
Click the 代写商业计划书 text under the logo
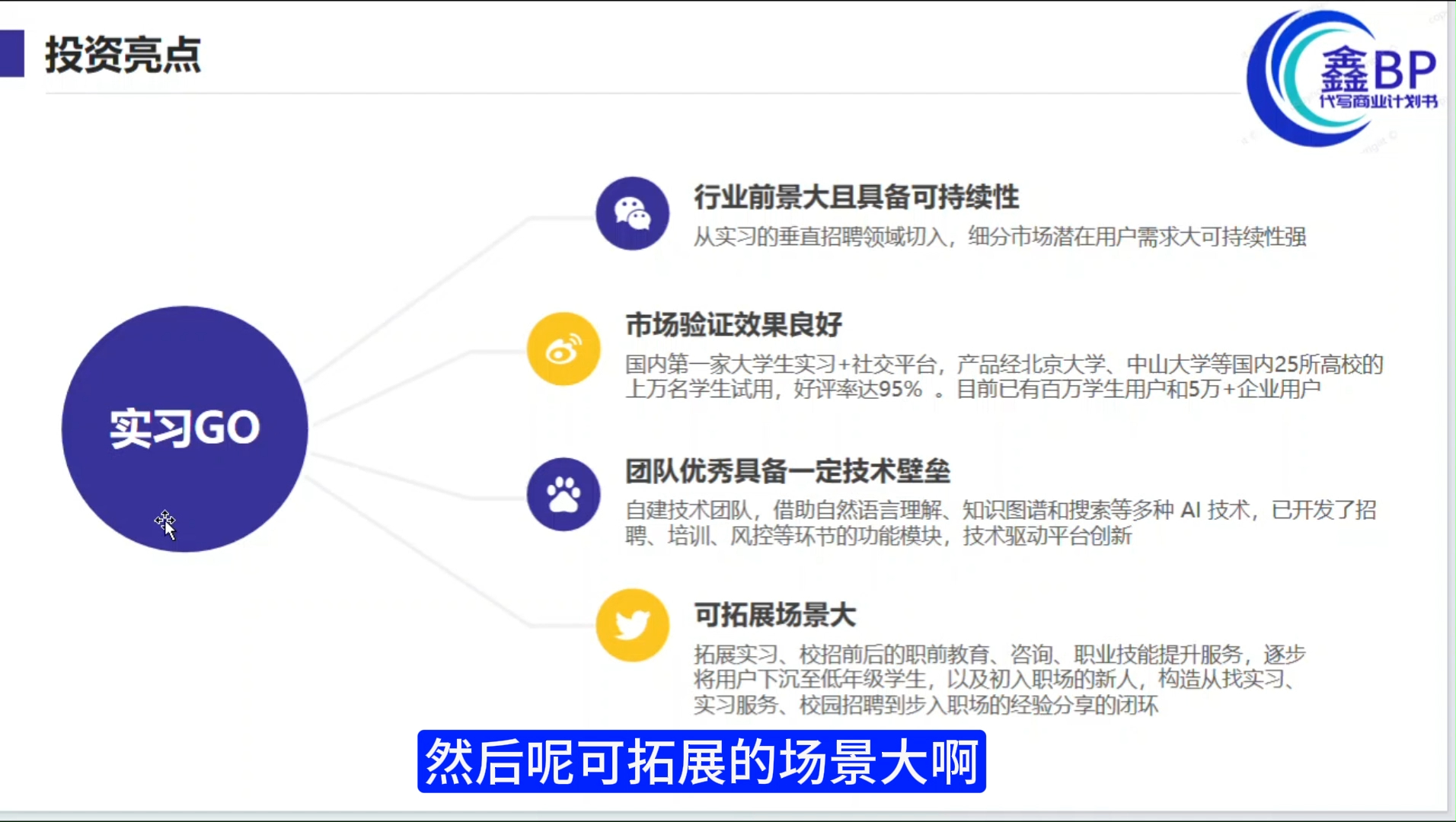coord(1378,101)
